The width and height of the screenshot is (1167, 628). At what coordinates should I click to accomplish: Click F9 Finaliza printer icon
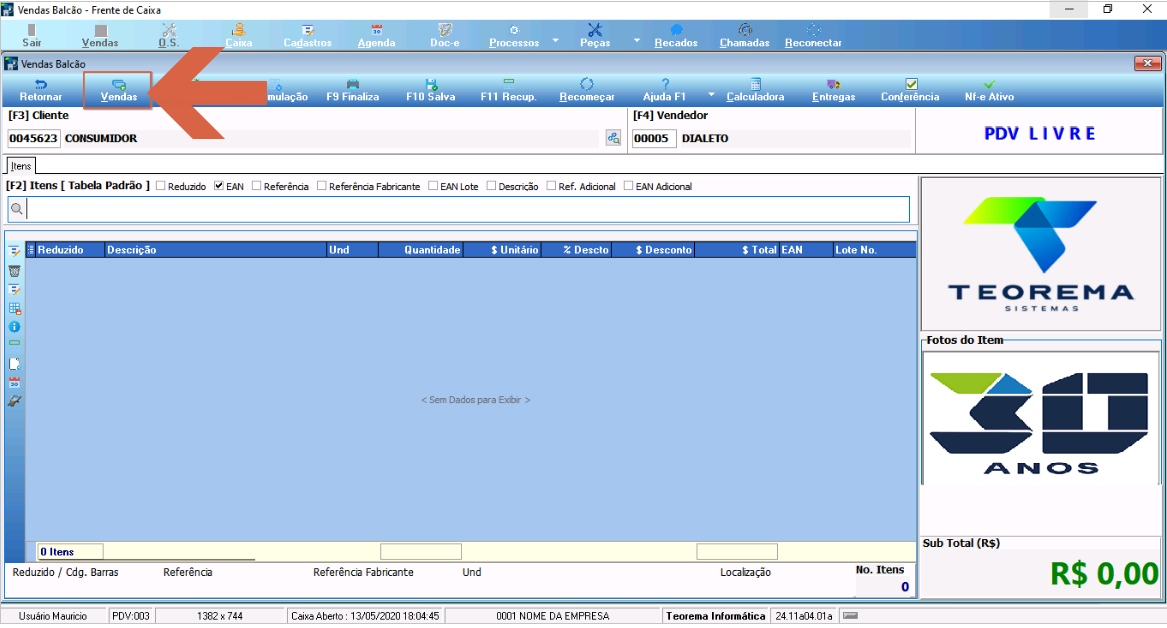coord(353,84)
